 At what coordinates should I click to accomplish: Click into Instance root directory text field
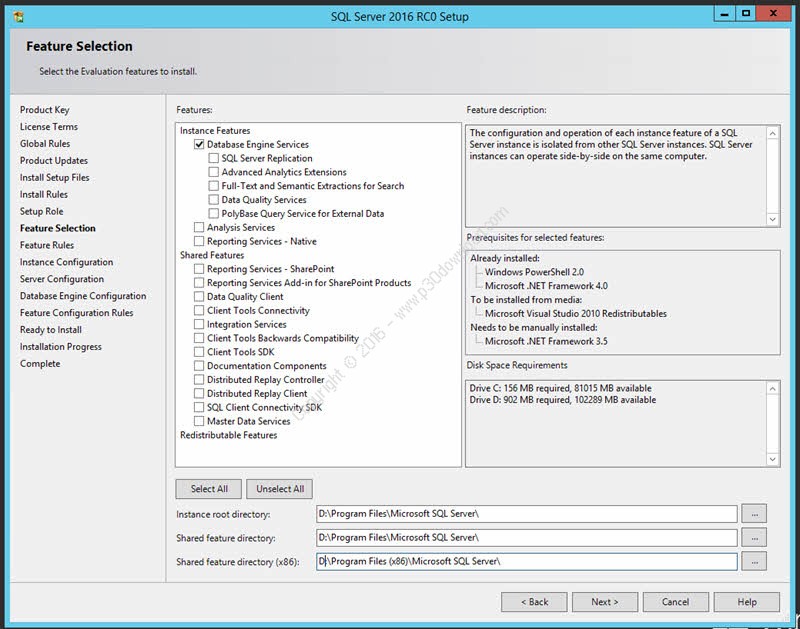525,514
